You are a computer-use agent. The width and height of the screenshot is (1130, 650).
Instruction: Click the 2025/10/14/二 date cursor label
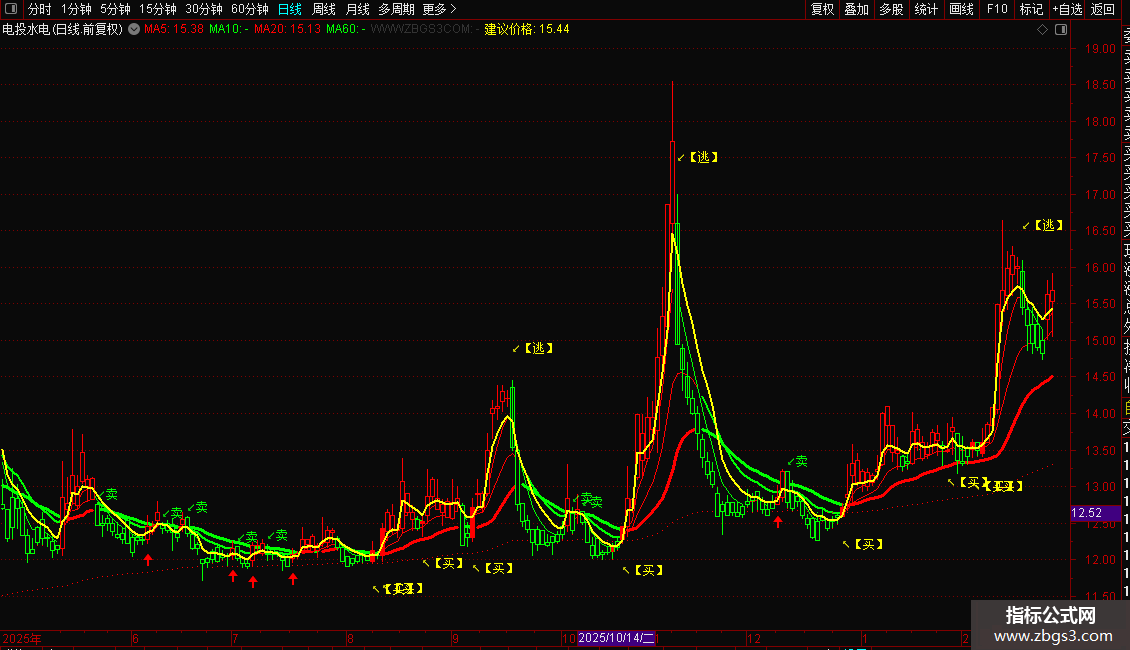(616, 638)
